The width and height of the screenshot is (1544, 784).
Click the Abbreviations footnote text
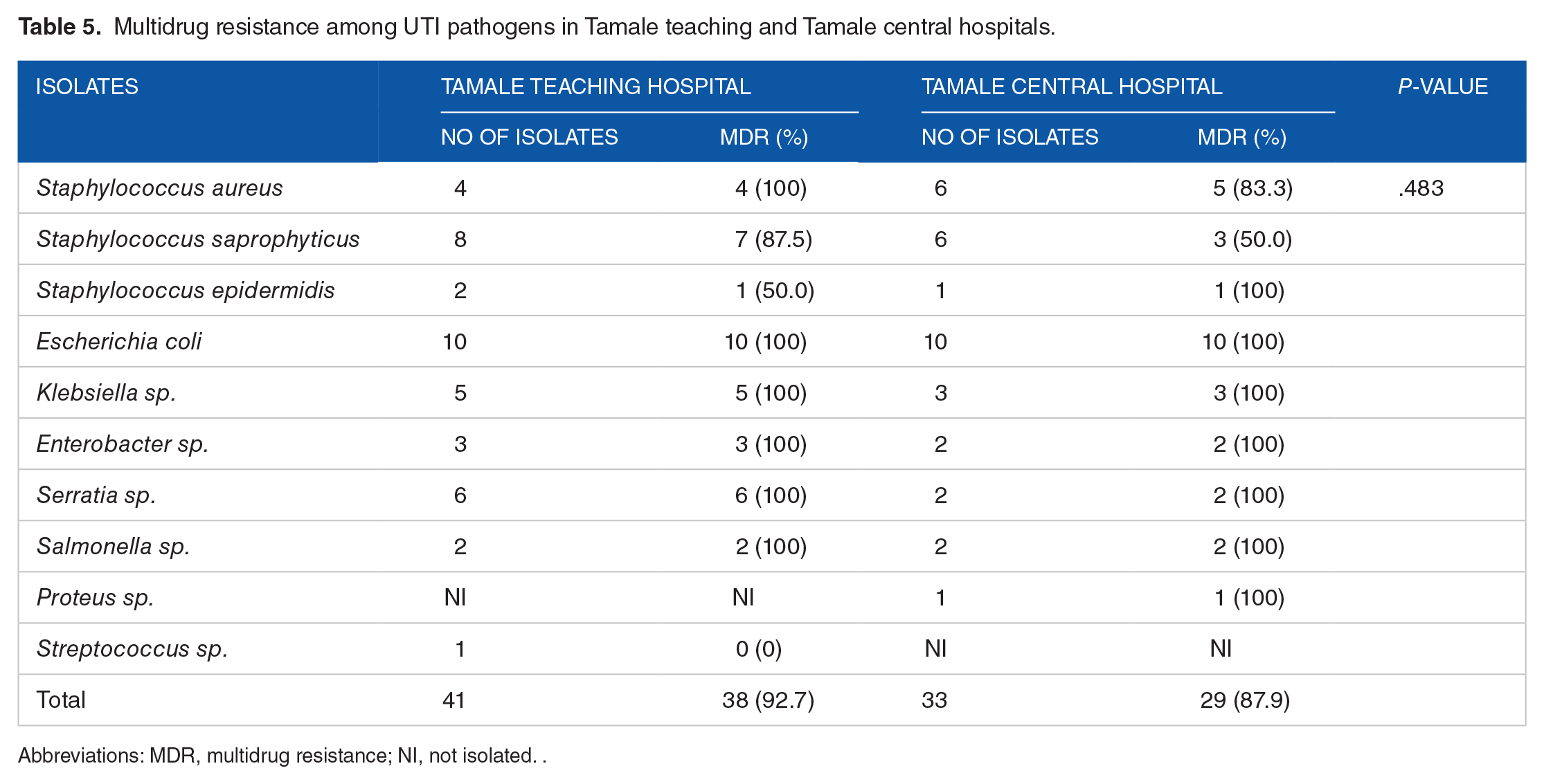click(x=282, y=755)
